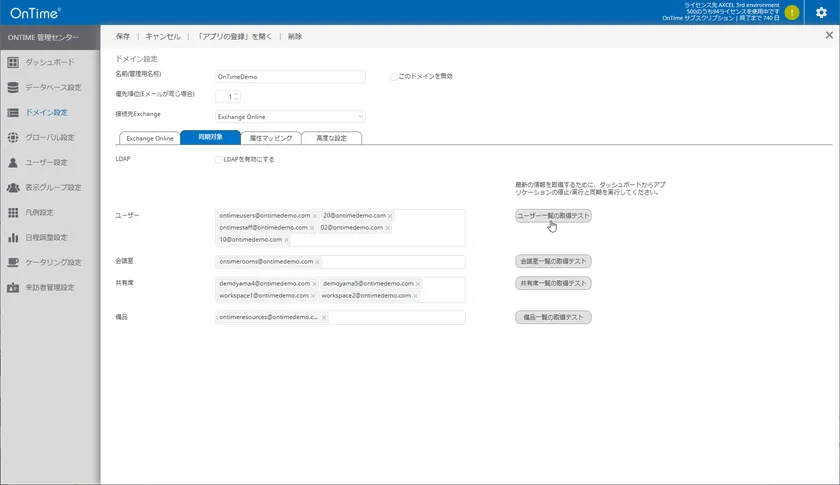This screenshot has height=485, width=840.
Task: Enable the LDAP checkbox
Action: [x=219, y=159]
